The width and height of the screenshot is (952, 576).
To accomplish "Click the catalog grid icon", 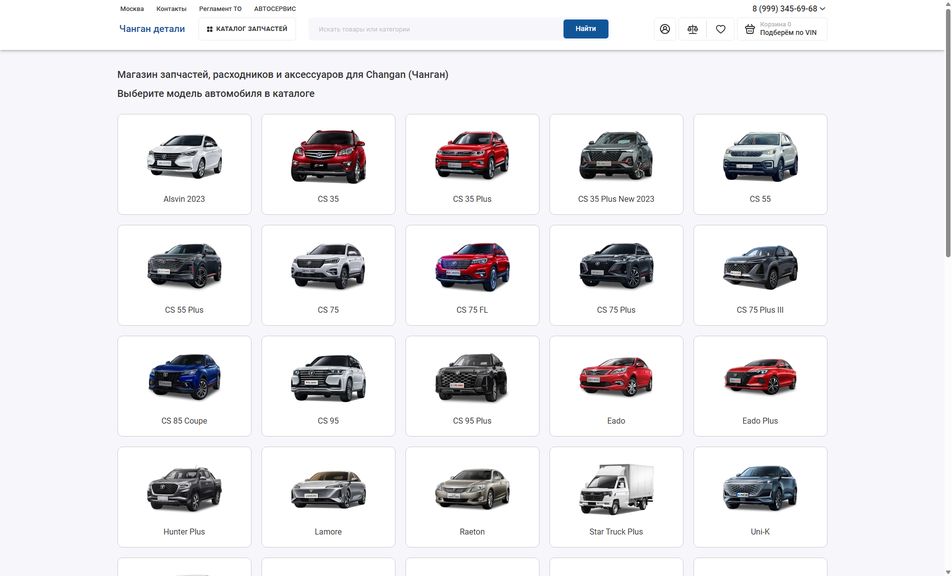I will pyautogui.click(x=209, y=29).
